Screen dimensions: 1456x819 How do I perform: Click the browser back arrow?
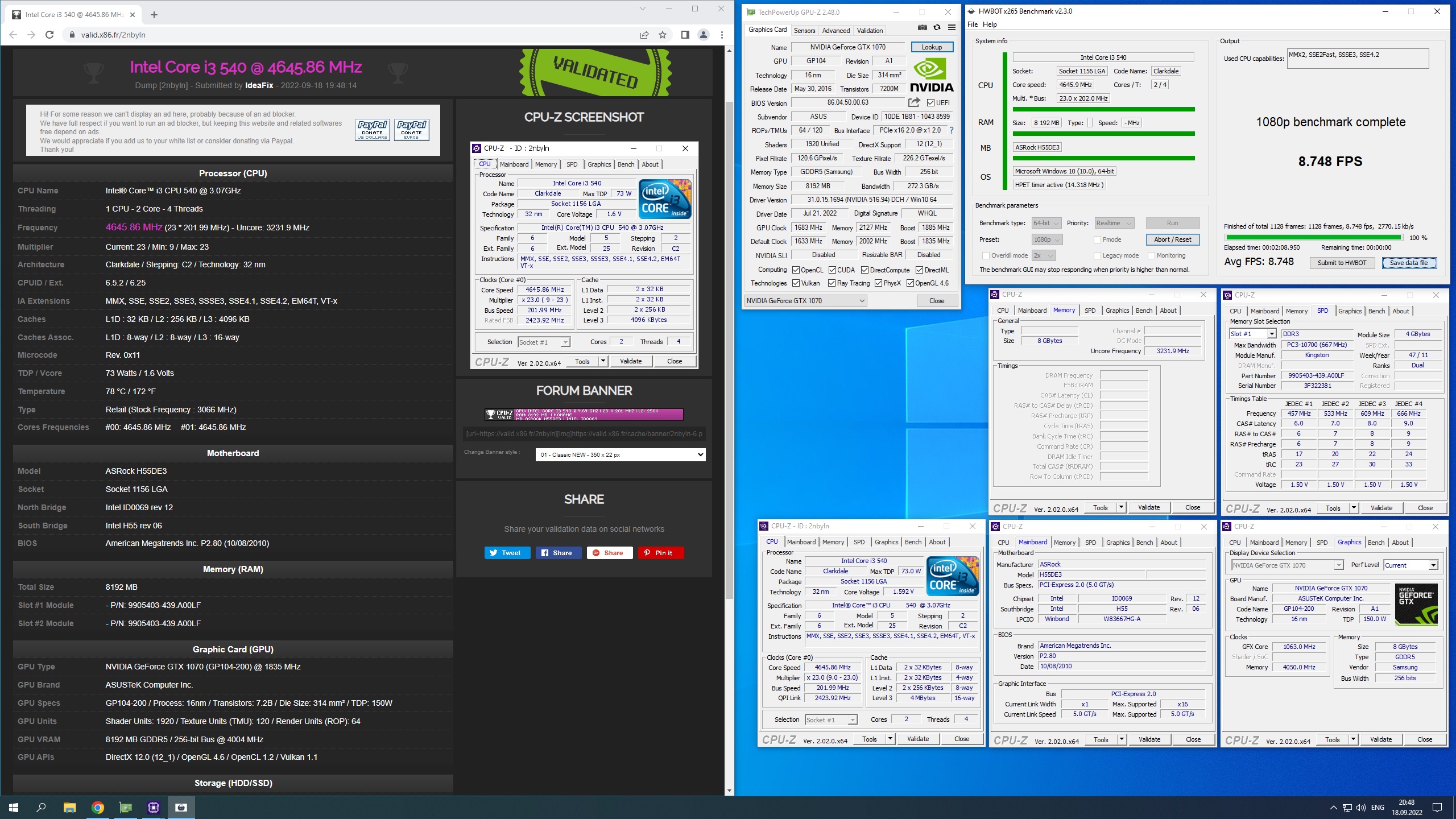[13, 35]
